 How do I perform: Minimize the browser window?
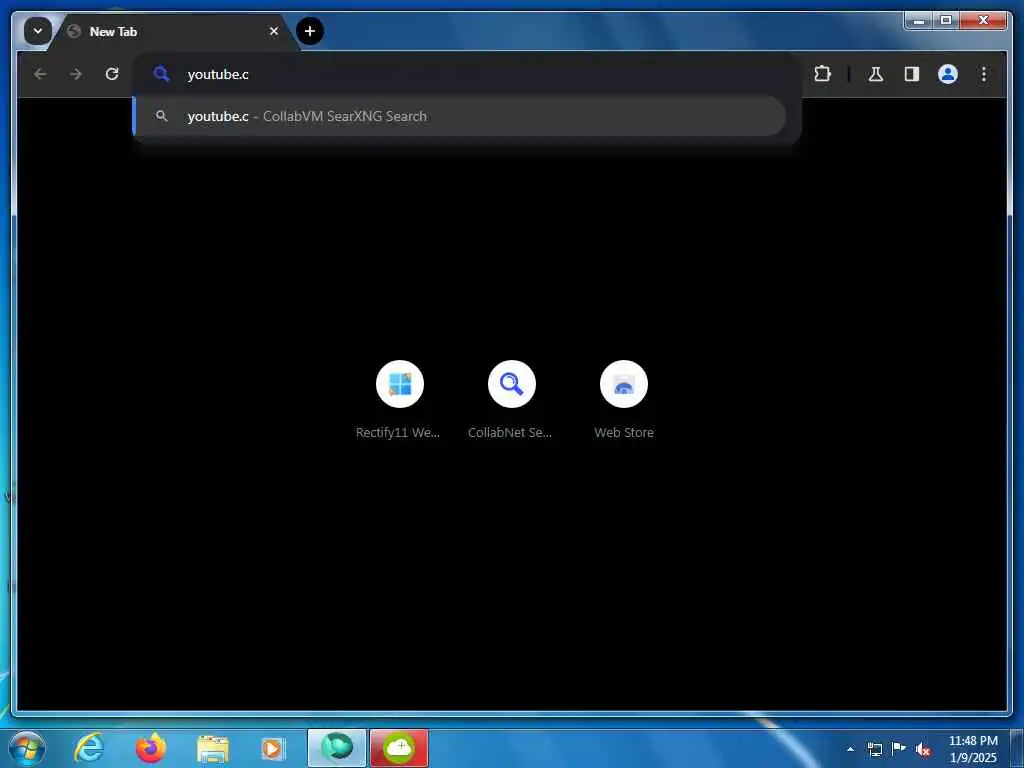coord(919,21)
